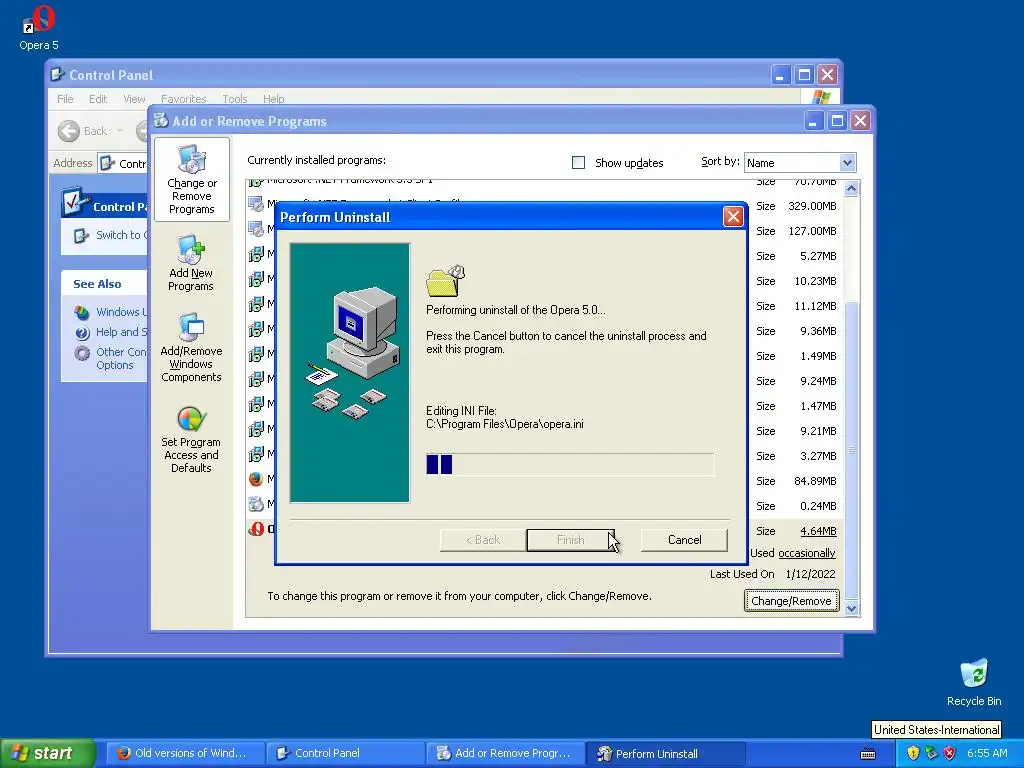Switch to Perform Uninstall taskbar button
1024x768 pixels.
click(665, 754)
